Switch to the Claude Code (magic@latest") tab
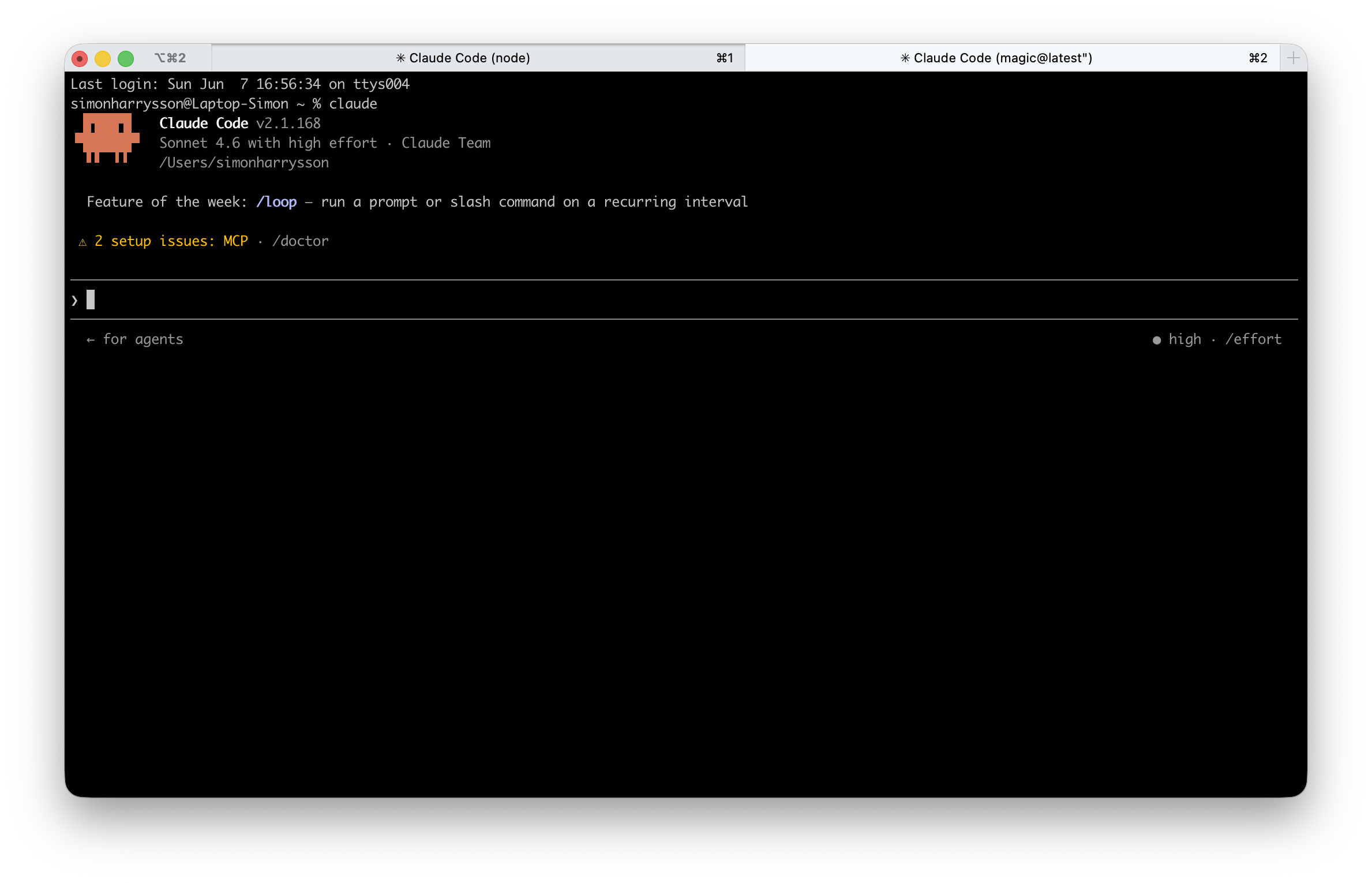 click(1012, 58)
